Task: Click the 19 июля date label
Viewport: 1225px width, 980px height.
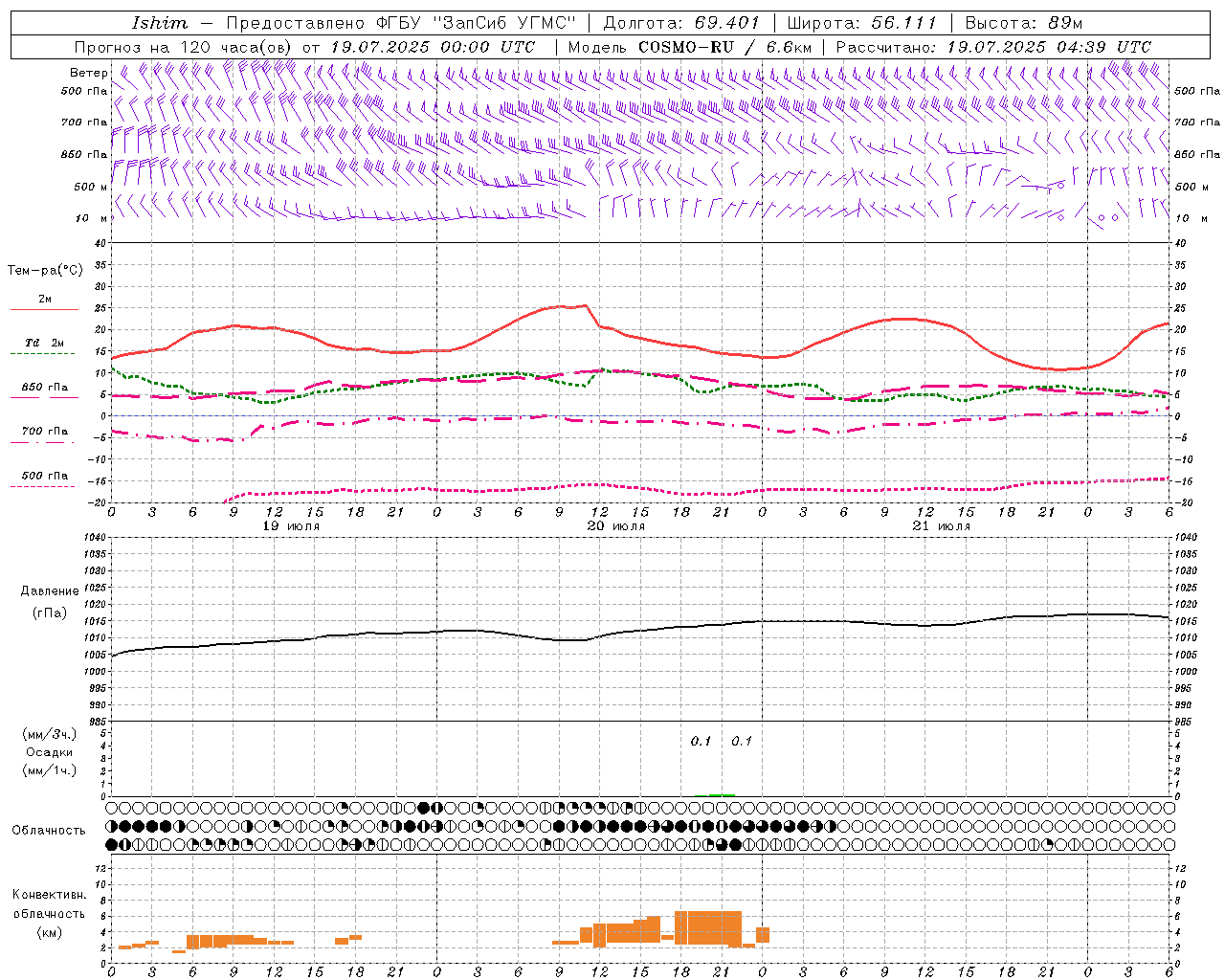Action: [x=294, y=526]
